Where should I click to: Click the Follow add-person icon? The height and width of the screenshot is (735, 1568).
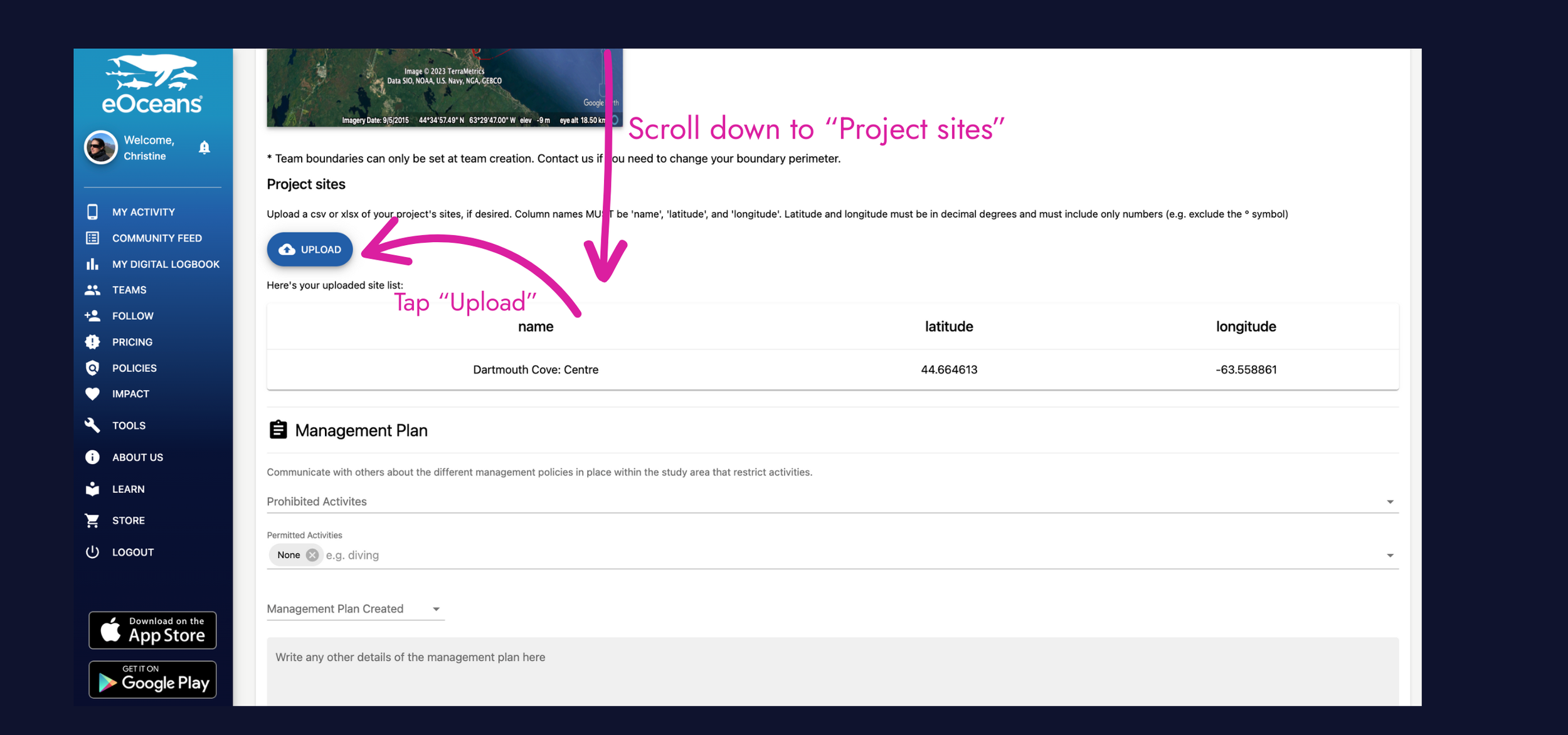(92, 316)
